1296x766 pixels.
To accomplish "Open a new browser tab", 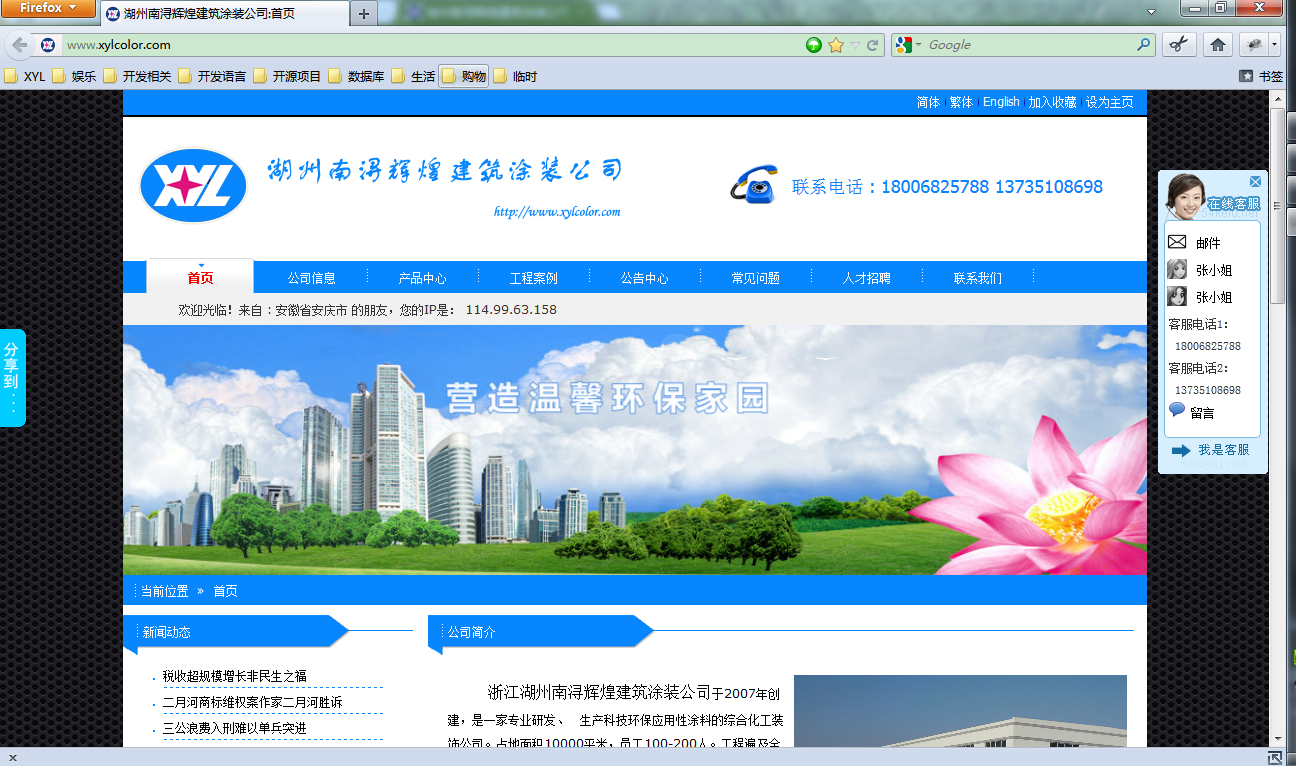I will click(364, 14).
